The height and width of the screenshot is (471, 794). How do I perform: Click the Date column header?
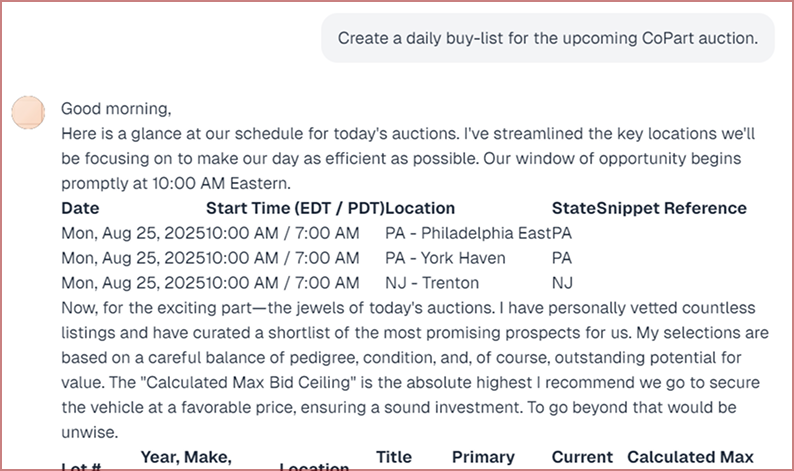click(80, 208)
